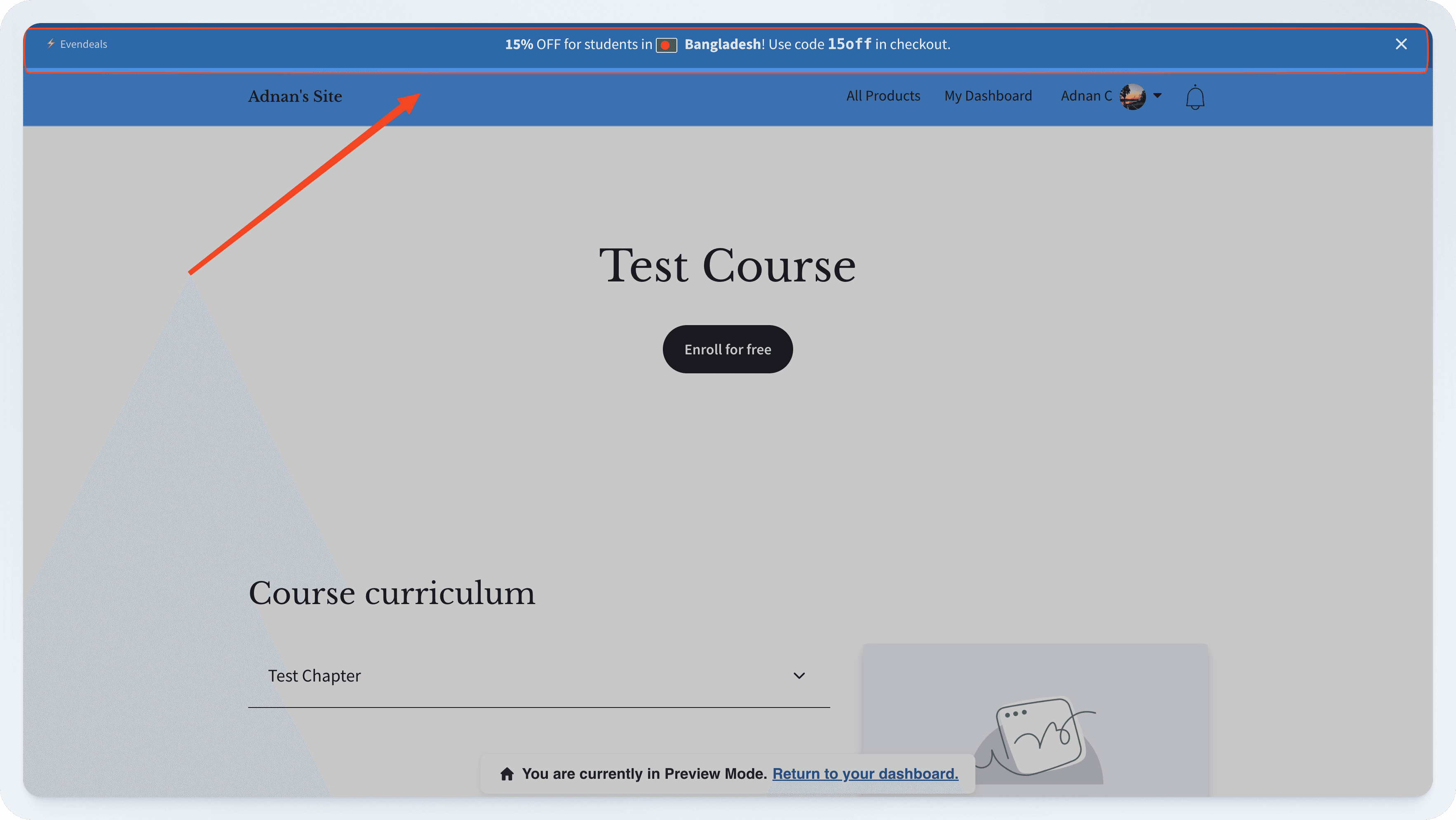The width and height of the screenshot is (1456, 820).
Task: Click the Adnan's Site home link
Action: 294,96
